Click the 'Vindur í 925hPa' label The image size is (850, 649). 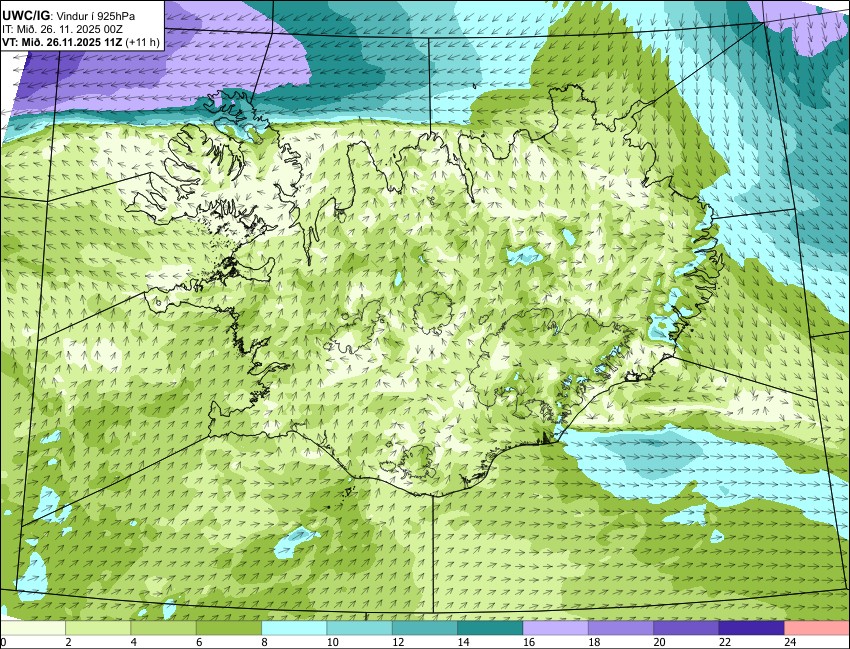click(x=96, y=16)
